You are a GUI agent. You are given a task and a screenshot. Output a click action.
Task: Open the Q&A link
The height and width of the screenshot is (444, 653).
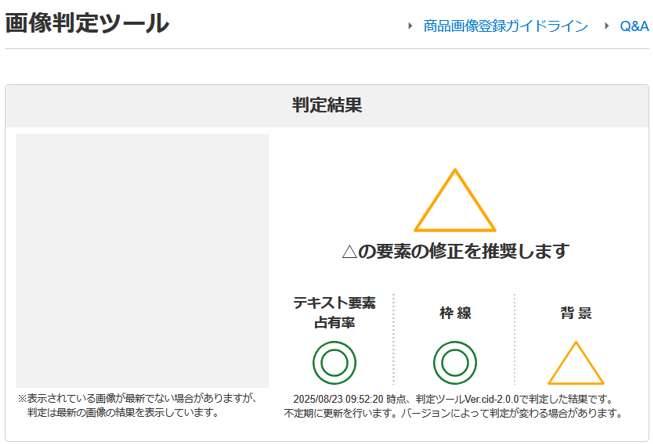tap(634, 26)
